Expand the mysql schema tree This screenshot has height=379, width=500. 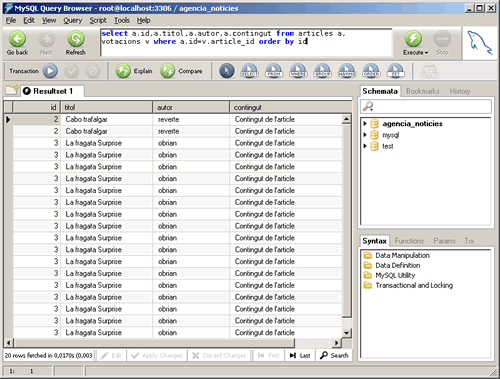click(x=365, y=135)
